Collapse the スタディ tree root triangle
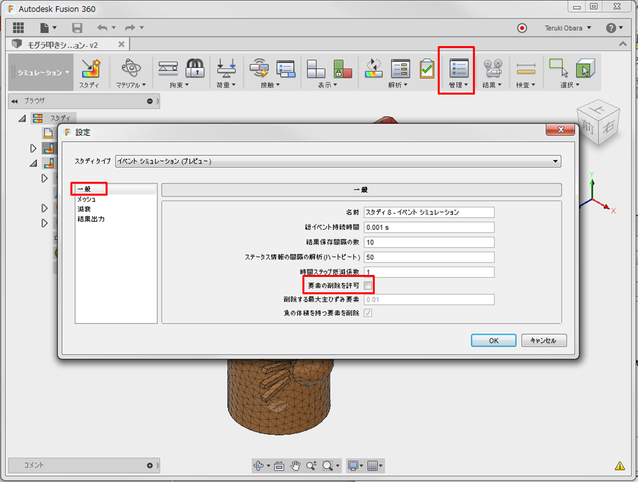The image size is (638, 482). (22, 118)
